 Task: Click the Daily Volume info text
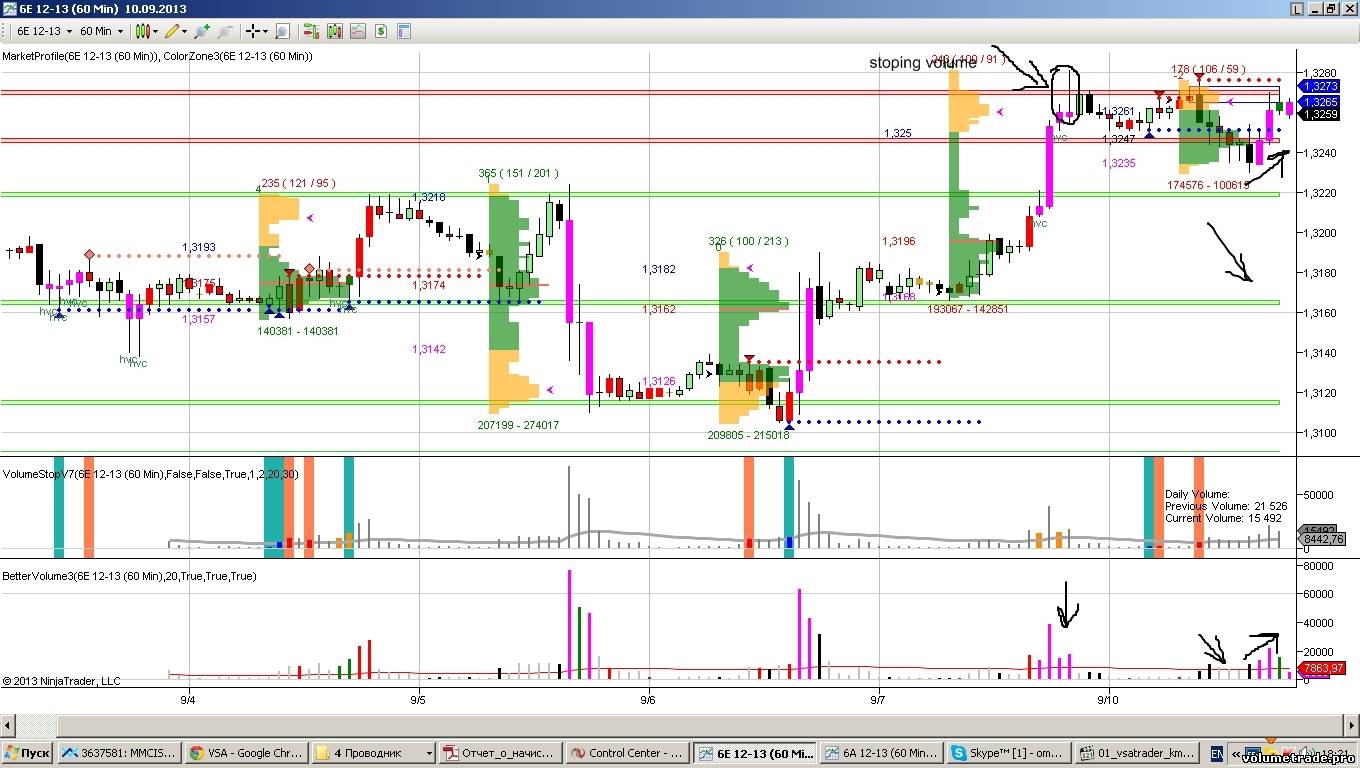pyautogui.click(x=1197, y=495)
